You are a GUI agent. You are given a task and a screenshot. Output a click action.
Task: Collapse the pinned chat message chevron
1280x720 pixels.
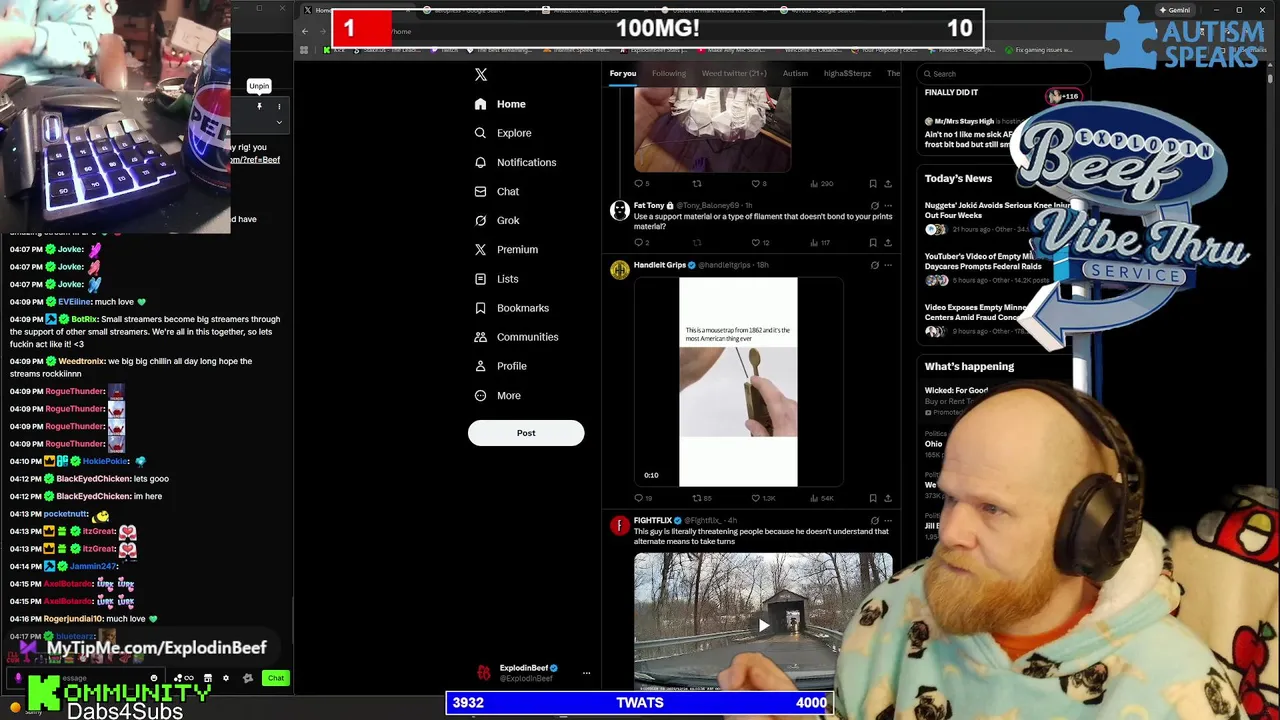(279, 122)
